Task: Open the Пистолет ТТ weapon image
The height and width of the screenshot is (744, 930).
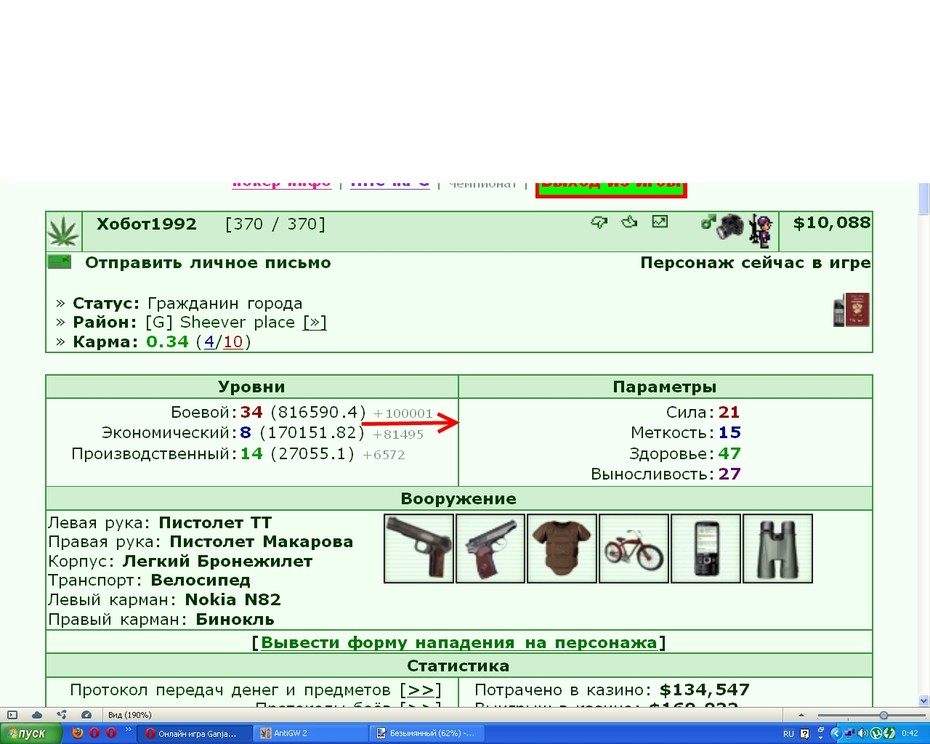Action: pyautogui.click(x=419, y=549)
